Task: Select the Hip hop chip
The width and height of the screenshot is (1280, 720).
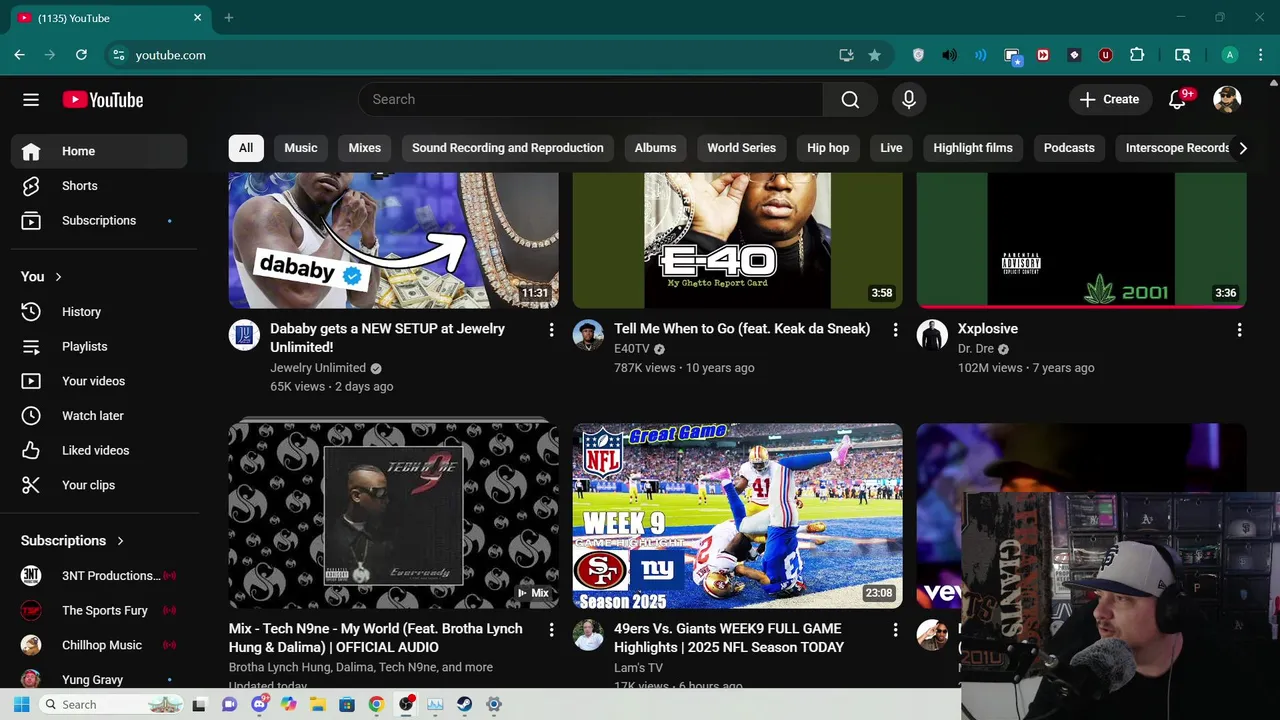Action: (x=828, y=148)
